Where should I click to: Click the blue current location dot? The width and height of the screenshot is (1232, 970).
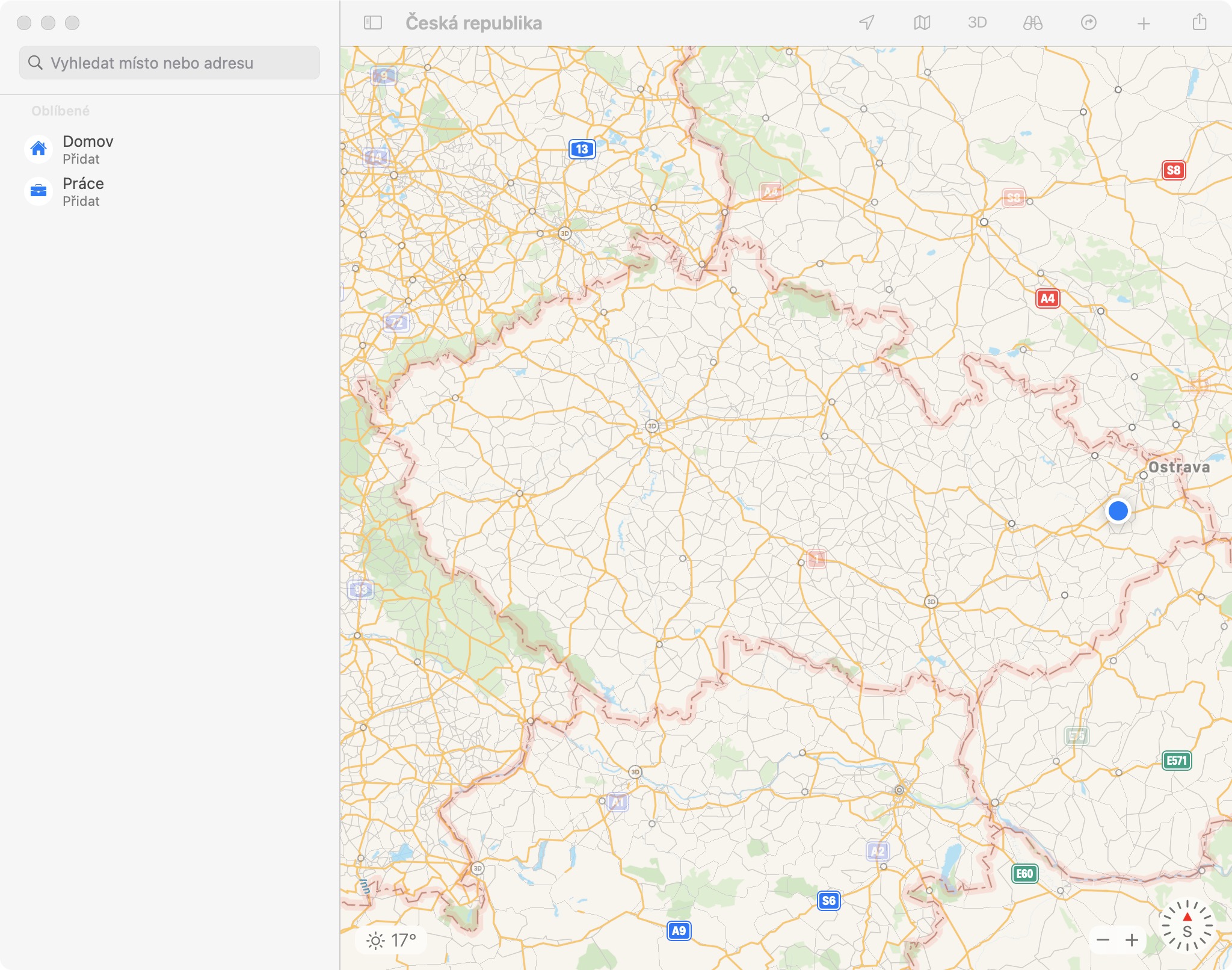(1118, 511)
